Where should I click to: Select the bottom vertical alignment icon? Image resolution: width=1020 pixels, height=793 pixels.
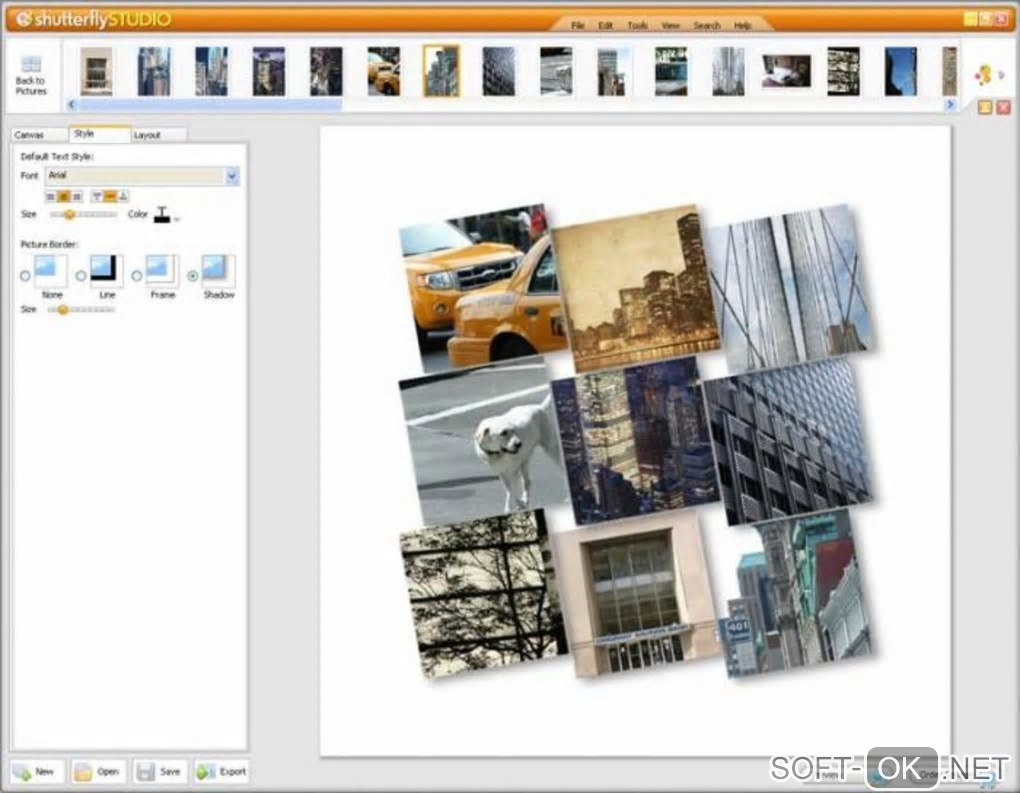tap(123, 197)
